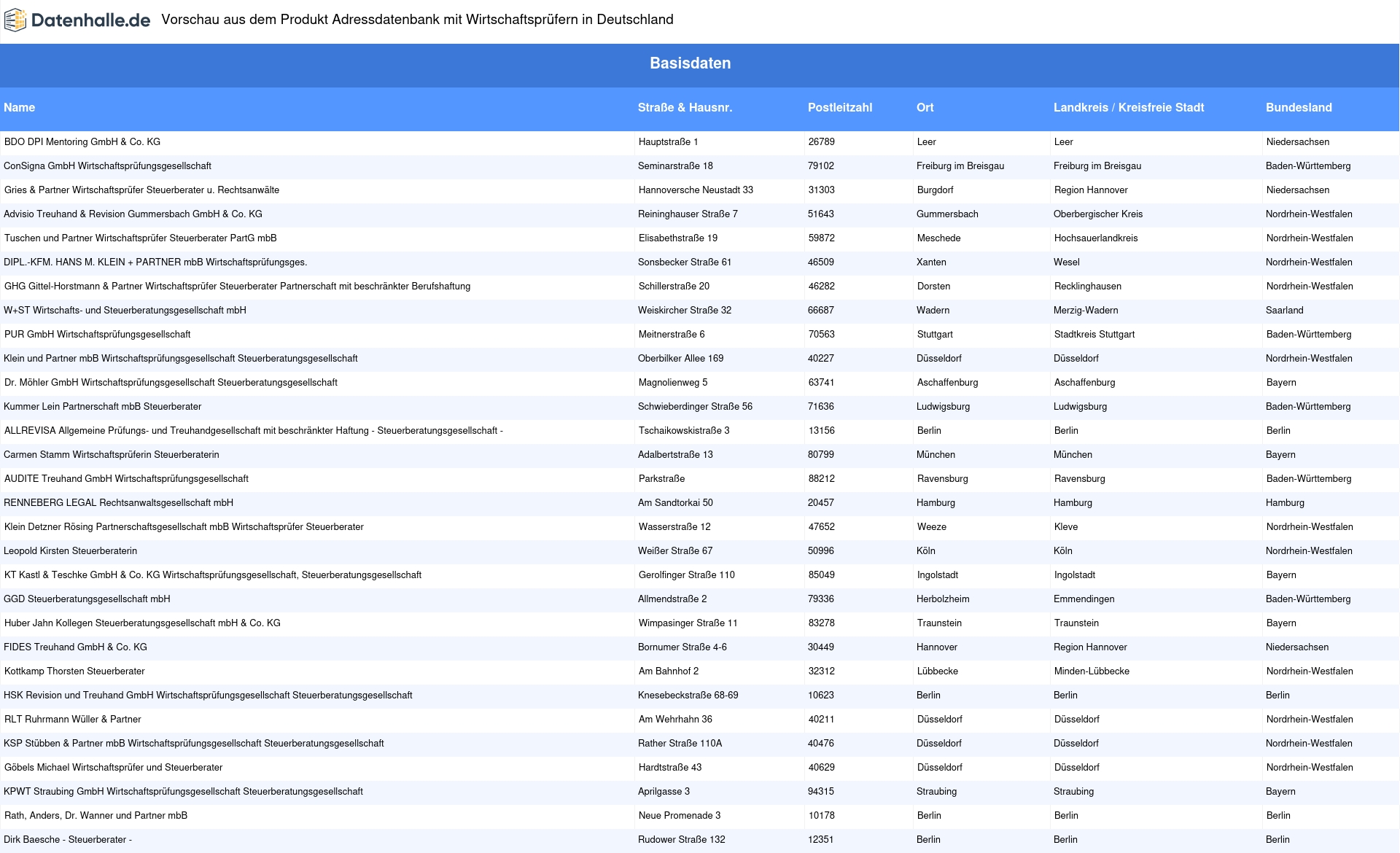The width and height of the screenshot is (1400, 853).
Task: Select Landkreis cell Emmendingen
Action: 1084,599
